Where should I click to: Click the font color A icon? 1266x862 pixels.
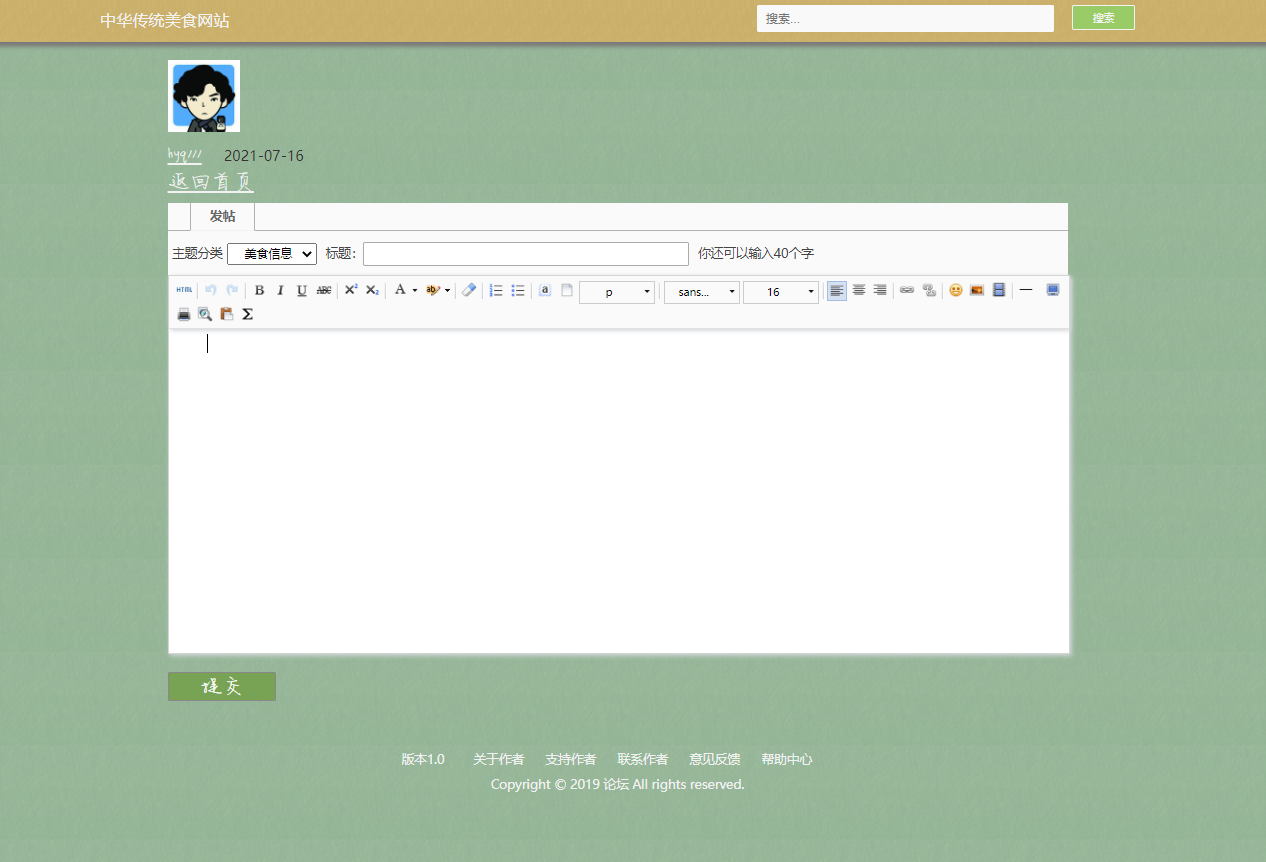[x=400, y=290]
